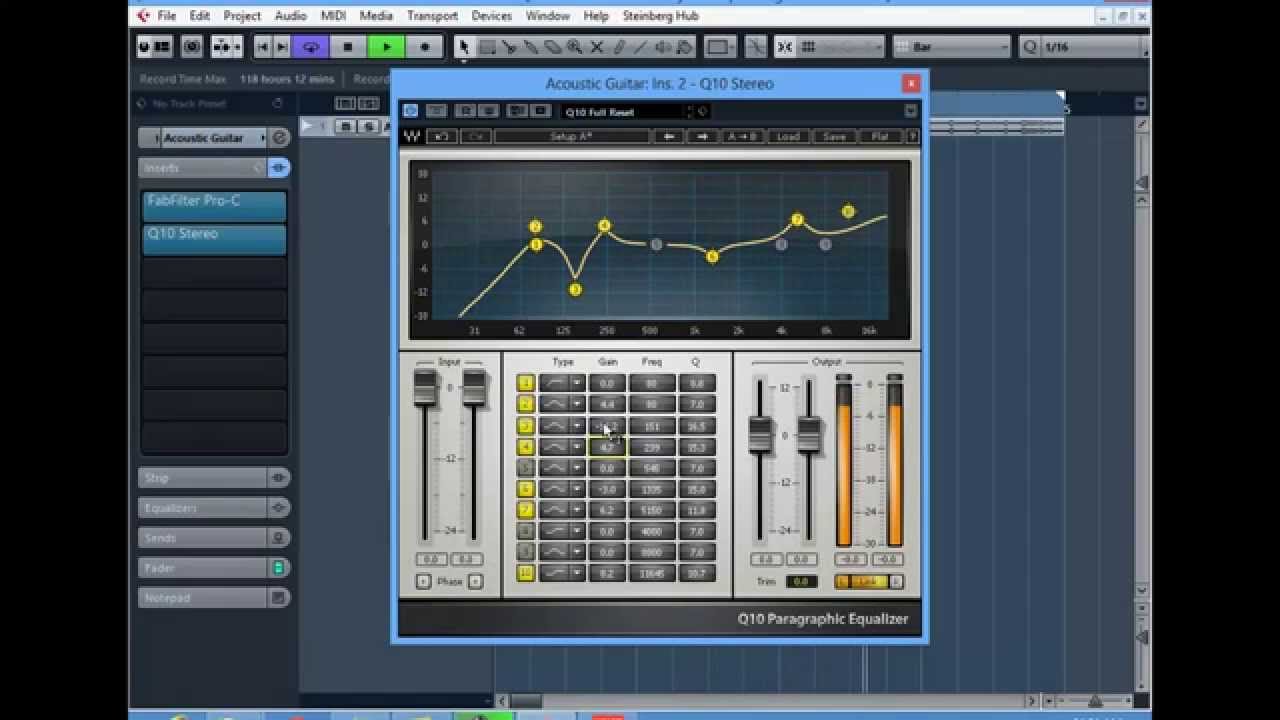Click the A to B copy button

[x=743, y=136]
